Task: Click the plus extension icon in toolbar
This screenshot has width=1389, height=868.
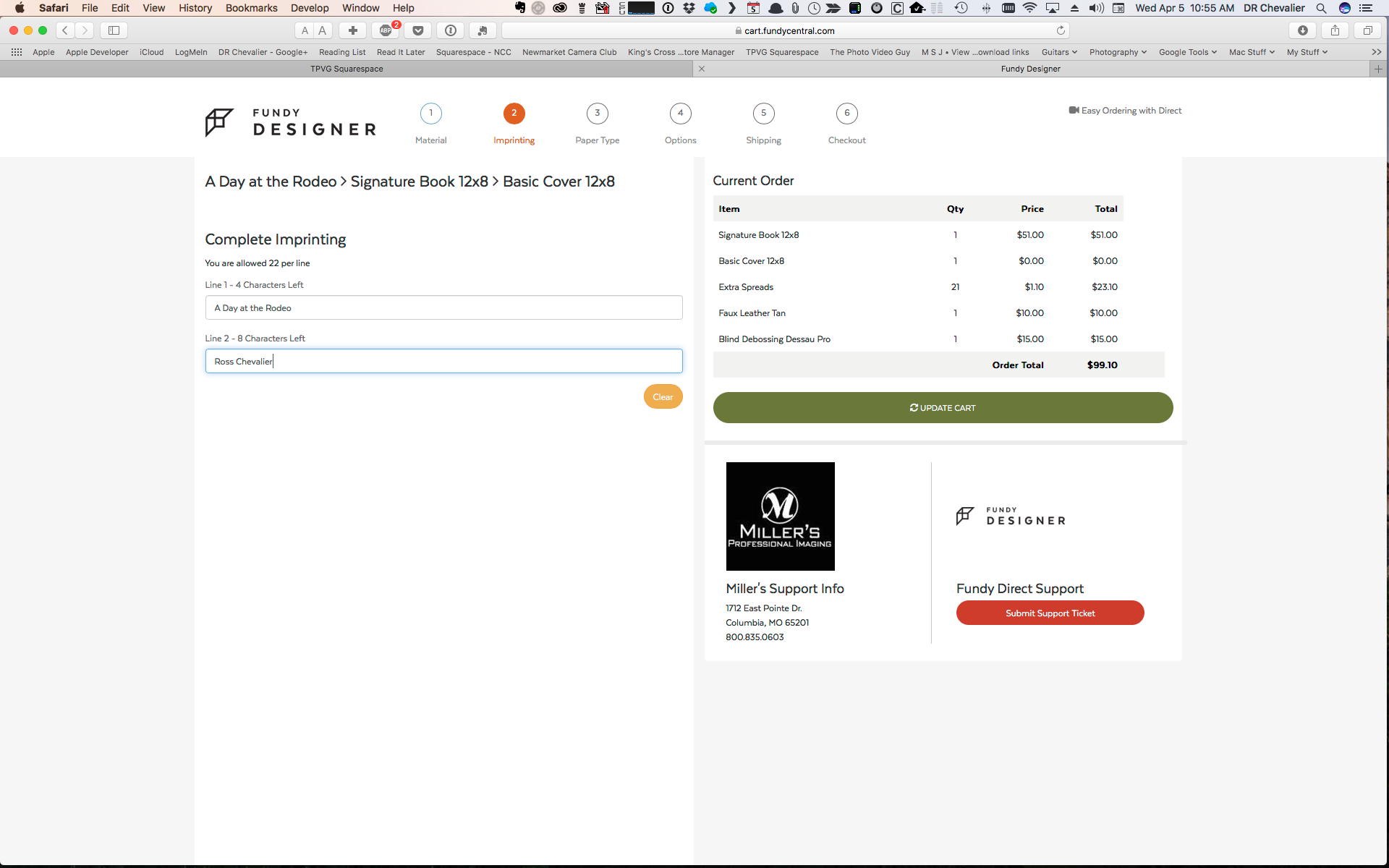Action: [x=353, y=30]
